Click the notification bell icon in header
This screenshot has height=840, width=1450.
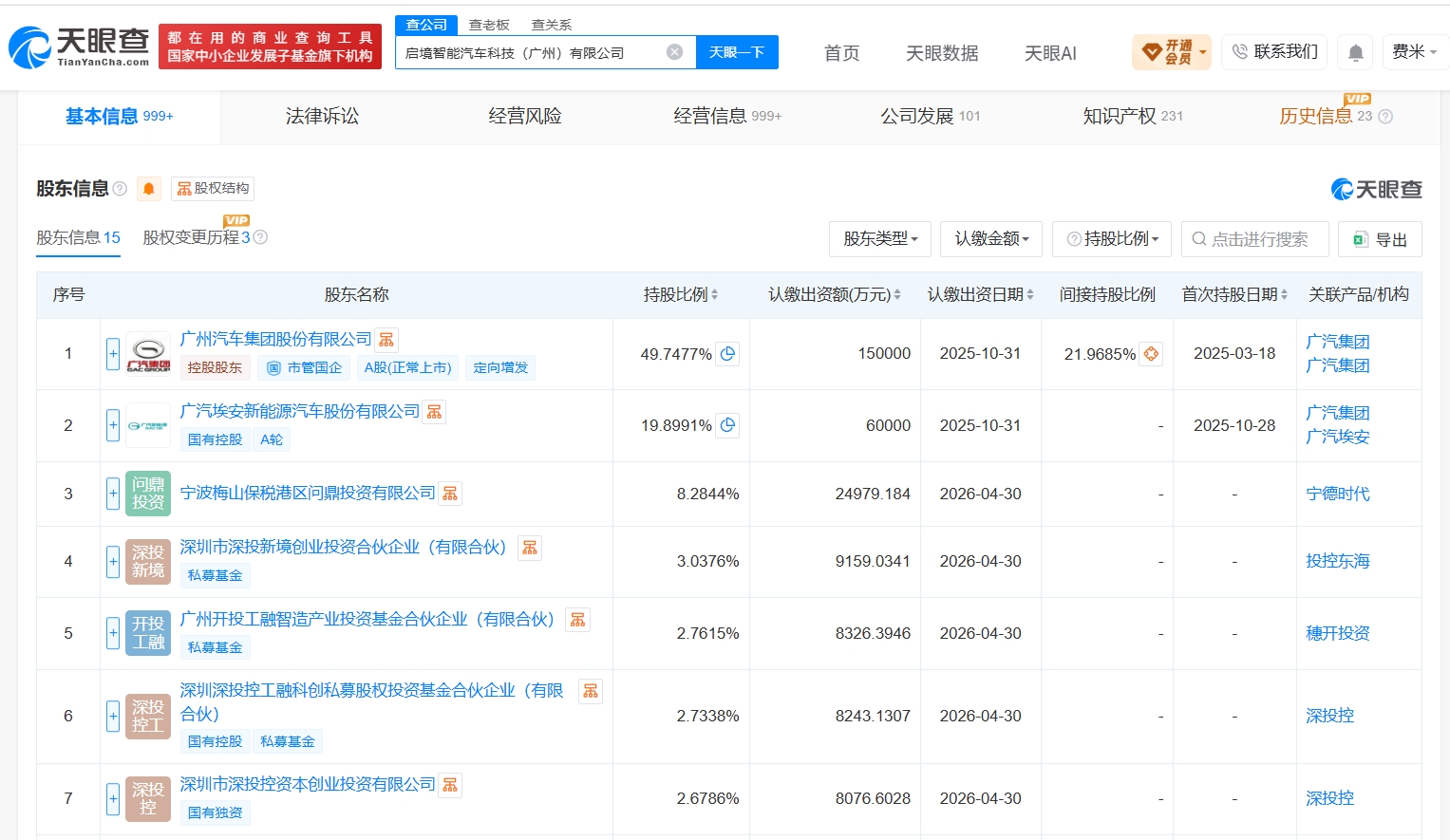(x=1356, y=52)
